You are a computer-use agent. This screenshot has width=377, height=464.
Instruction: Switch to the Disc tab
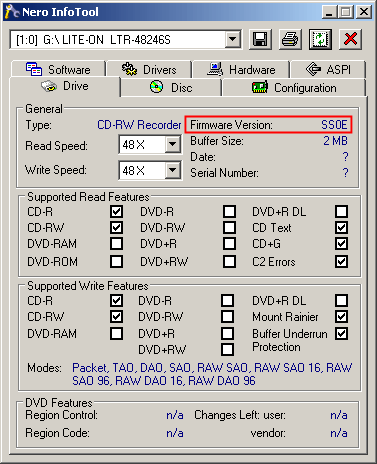171,88
